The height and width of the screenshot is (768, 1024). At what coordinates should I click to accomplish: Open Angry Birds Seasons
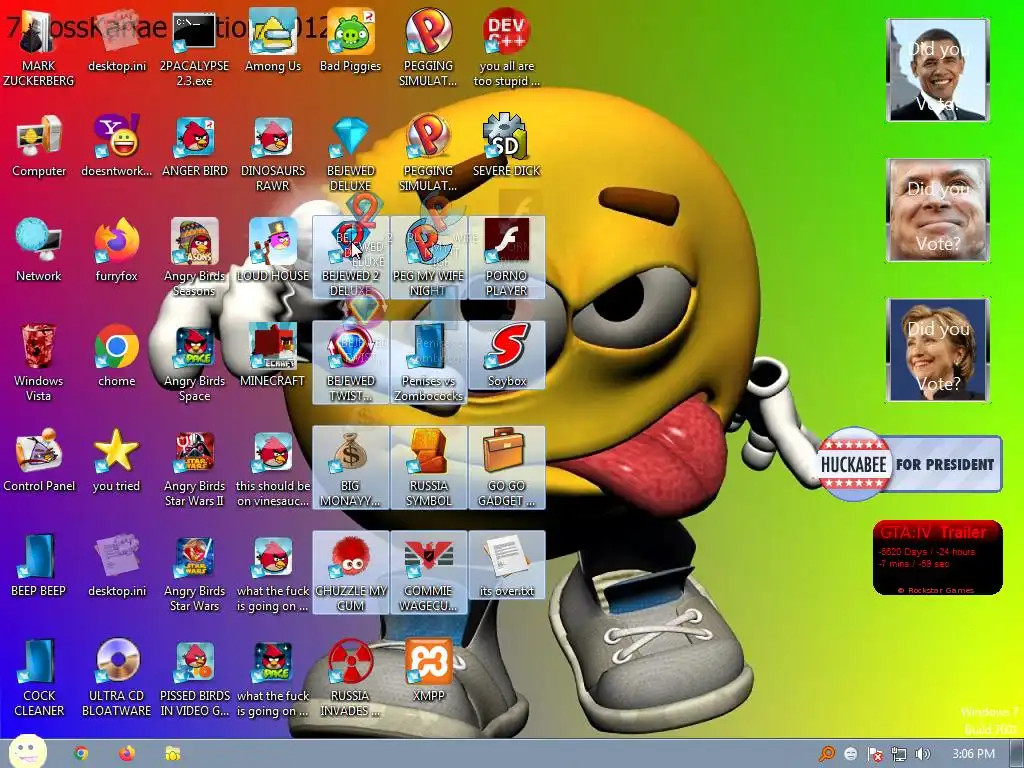tap(194, 258)
